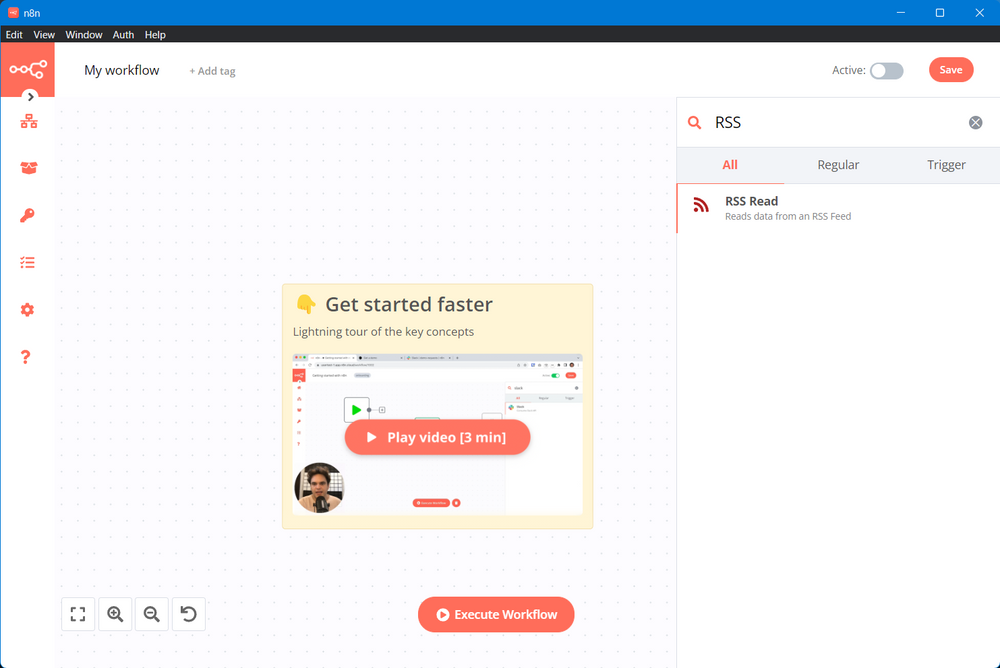Viewport: 1000px width, 668px height.
Task: Open the Edit menu
Action: [x=14, y=34]
